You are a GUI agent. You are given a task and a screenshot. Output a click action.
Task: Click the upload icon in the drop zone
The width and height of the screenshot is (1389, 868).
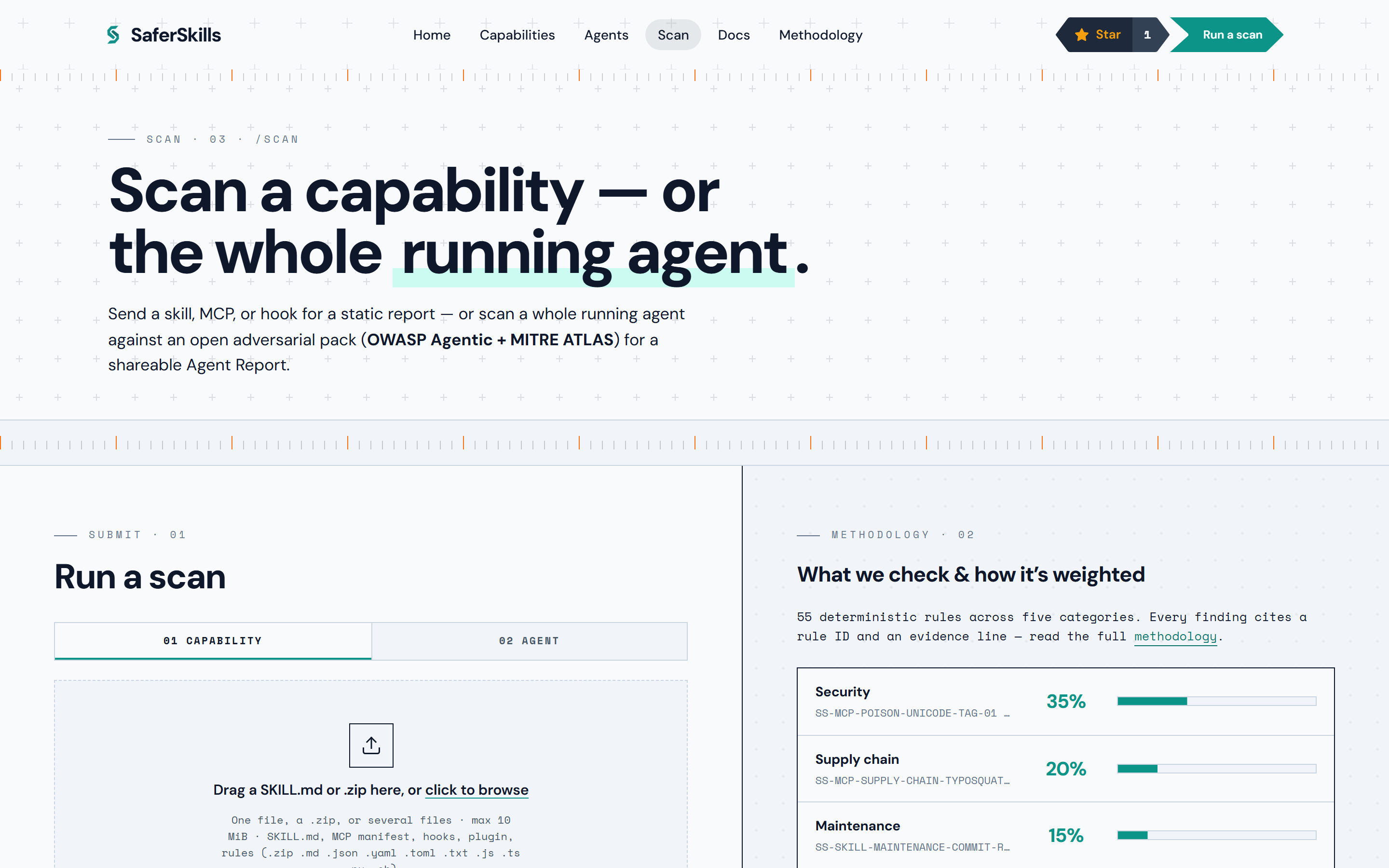pyautogui.click(x=371, y=745)
